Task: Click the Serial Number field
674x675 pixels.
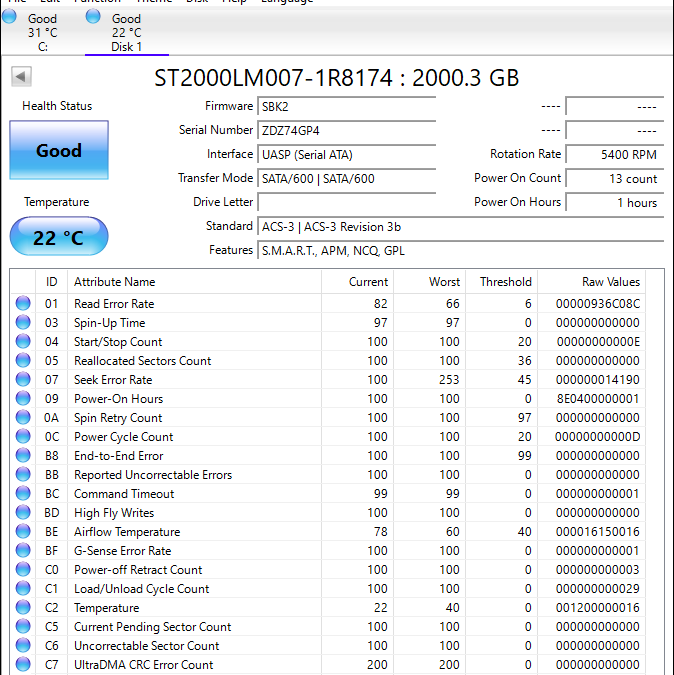Action: click(347, 130)
